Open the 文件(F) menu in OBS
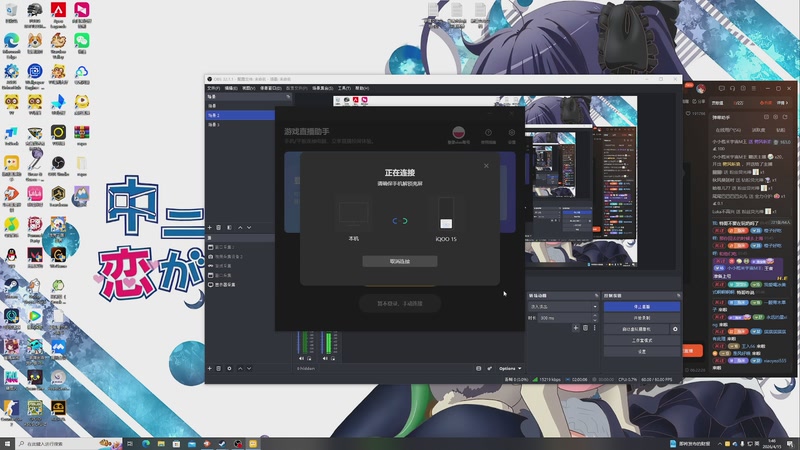800x450 pixels. 213,88
